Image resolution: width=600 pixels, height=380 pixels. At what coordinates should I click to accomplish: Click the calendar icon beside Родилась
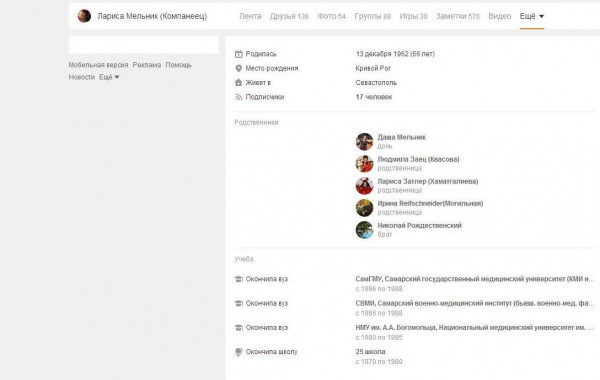238,54
